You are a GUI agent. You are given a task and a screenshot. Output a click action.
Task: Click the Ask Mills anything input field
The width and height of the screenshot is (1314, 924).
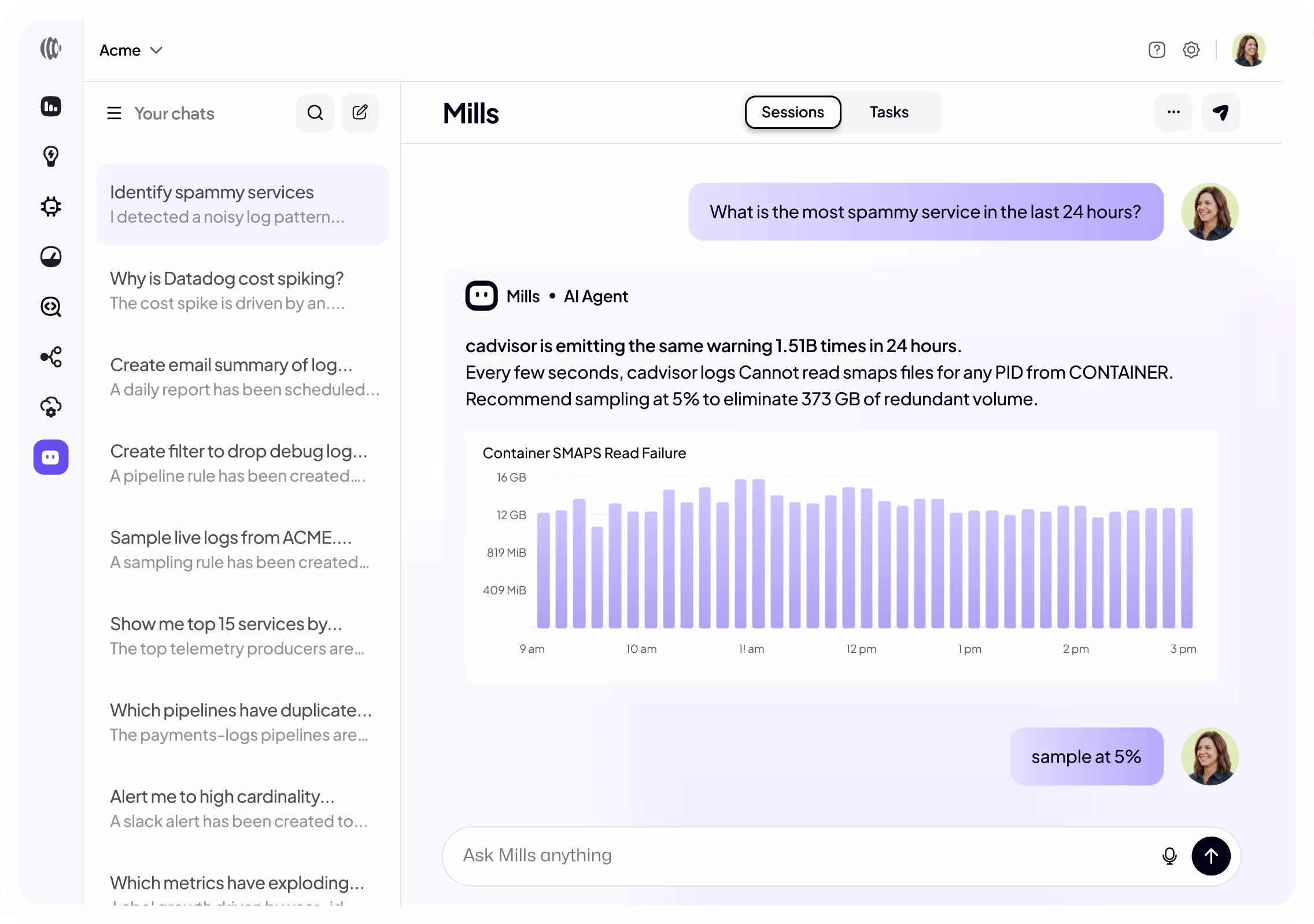(798, 856)
